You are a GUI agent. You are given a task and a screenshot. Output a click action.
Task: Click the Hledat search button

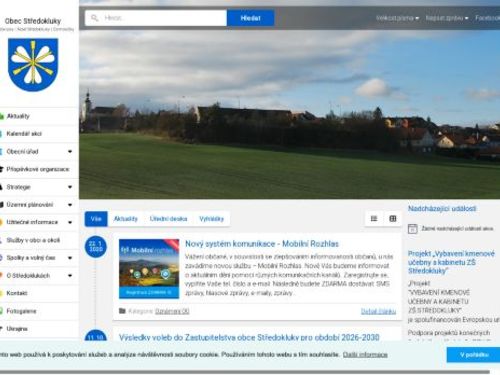point(250,18)
